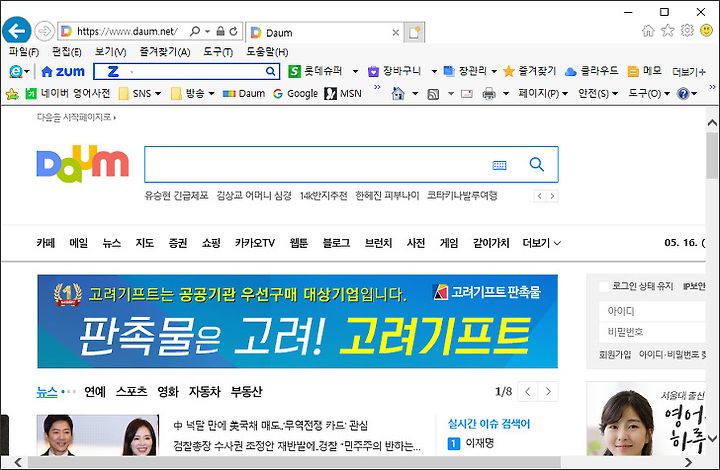Click the 고려기프트 banner advertisement
The height and width of the screenshot is (470, 720).
(x=298, y=321)
